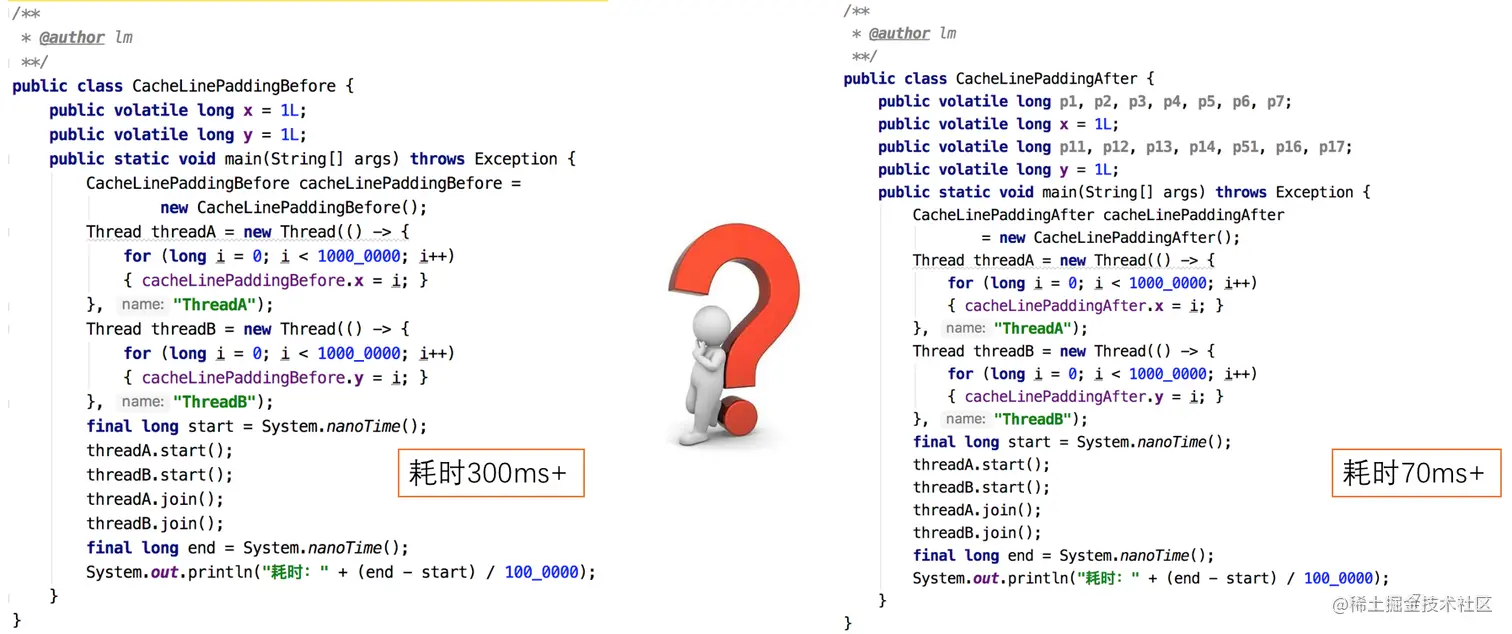This screenshot has height=634, width=1512.
Task: Select "public volatile long x = 1L;" in CacheLinePaddingAfter class
Action: tap(998, 124)
